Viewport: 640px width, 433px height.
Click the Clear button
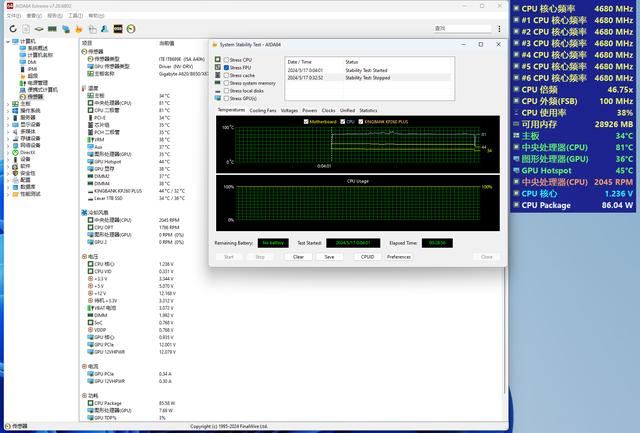(298, 257)
